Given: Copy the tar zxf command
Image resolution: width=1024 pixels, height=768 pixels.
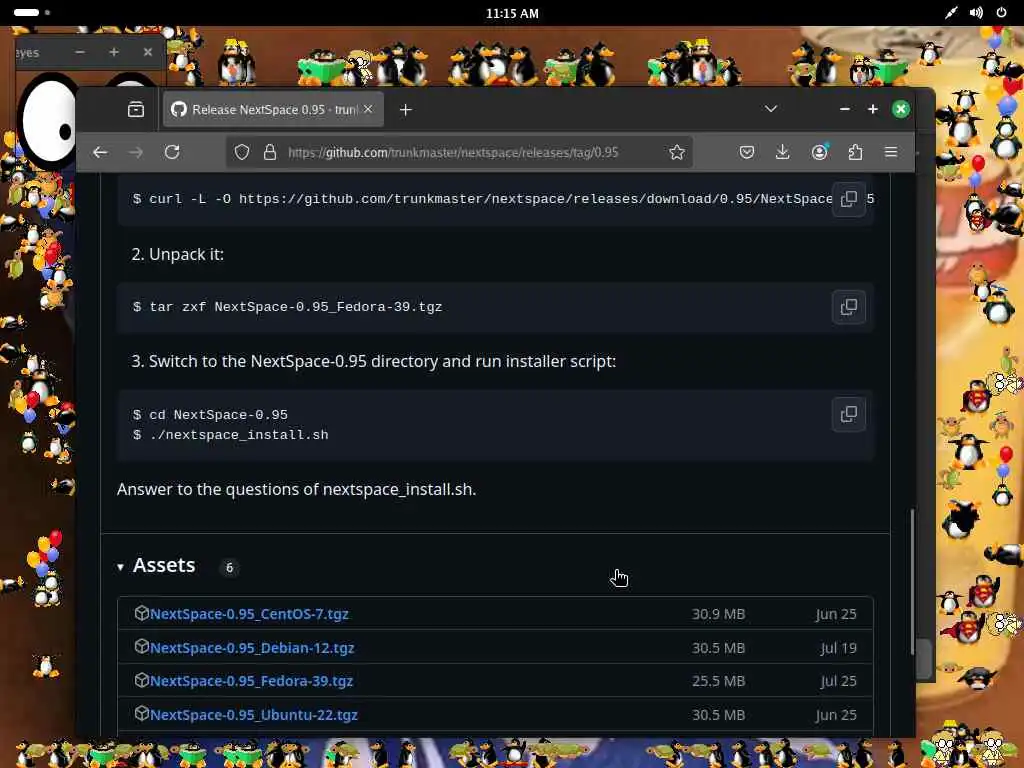Looking at the screenshot, I should pyautogui.click(x=848, y=306).
